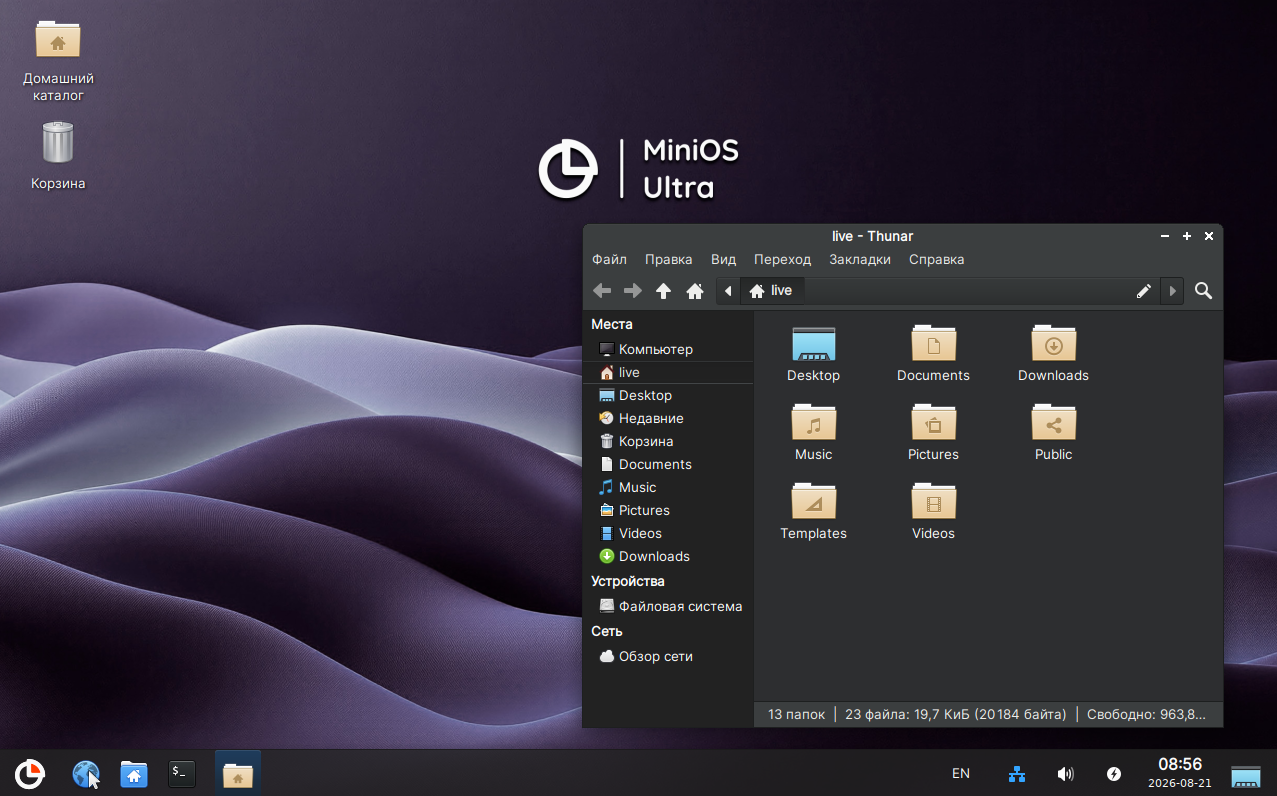This screenshot has height=796, width=1277.
Task: Select the Desktop folder icon in file view
Action: pos(813,343)
